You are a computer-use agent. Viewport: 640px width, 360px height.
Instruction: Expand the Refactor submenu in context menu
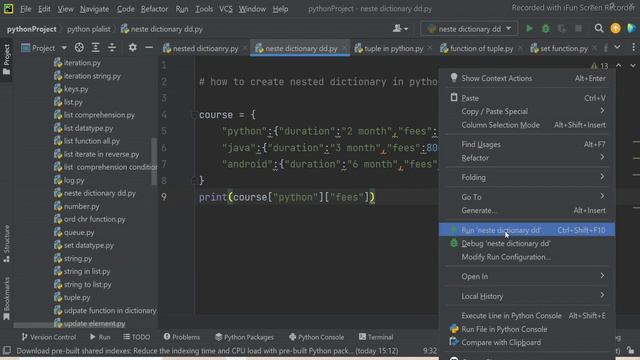coord(527,158)
